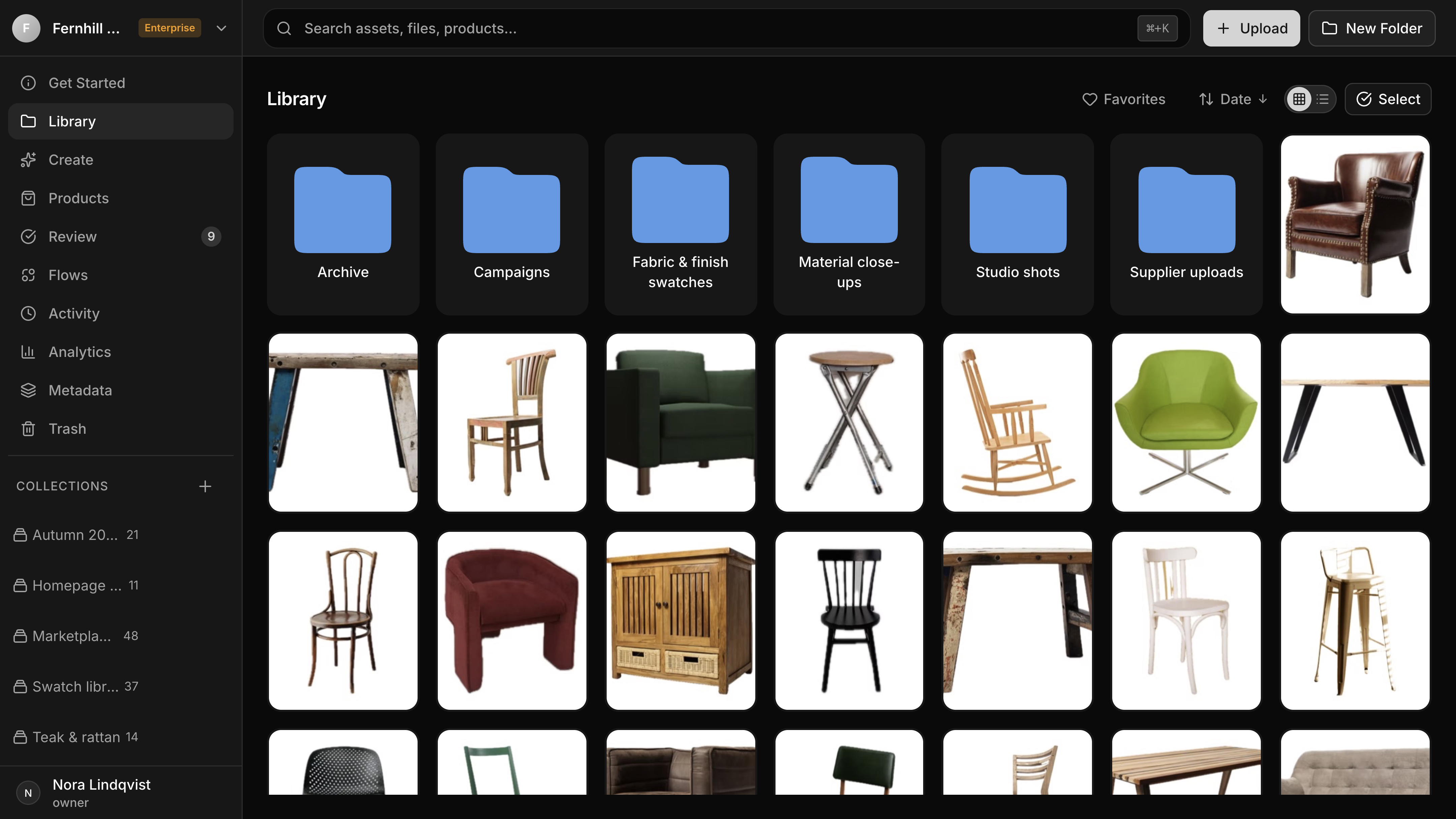Enable Select mode

1388,99
